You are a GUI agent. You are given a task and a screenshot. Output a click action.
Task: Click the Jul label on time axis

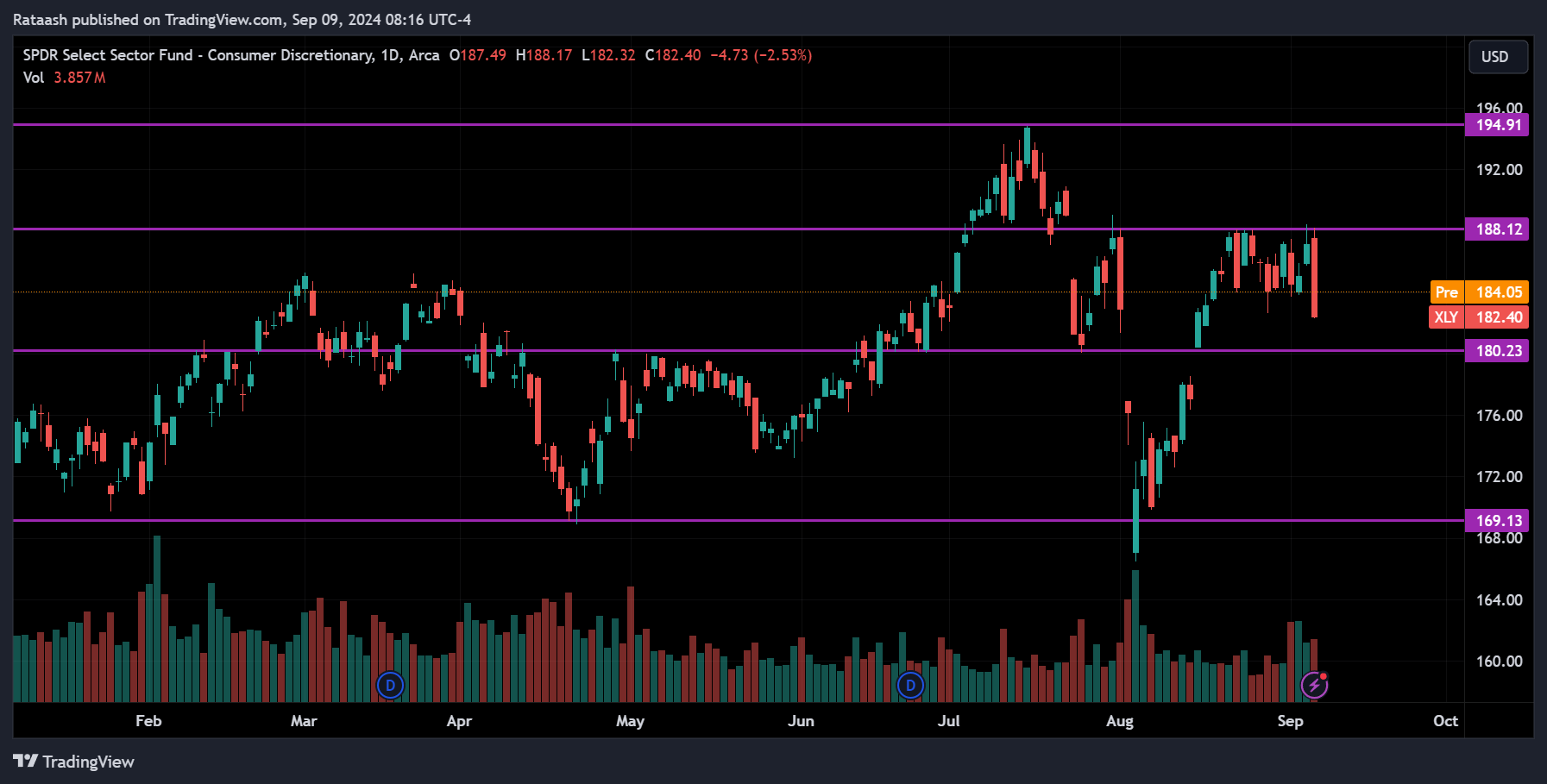pos(948,721)
